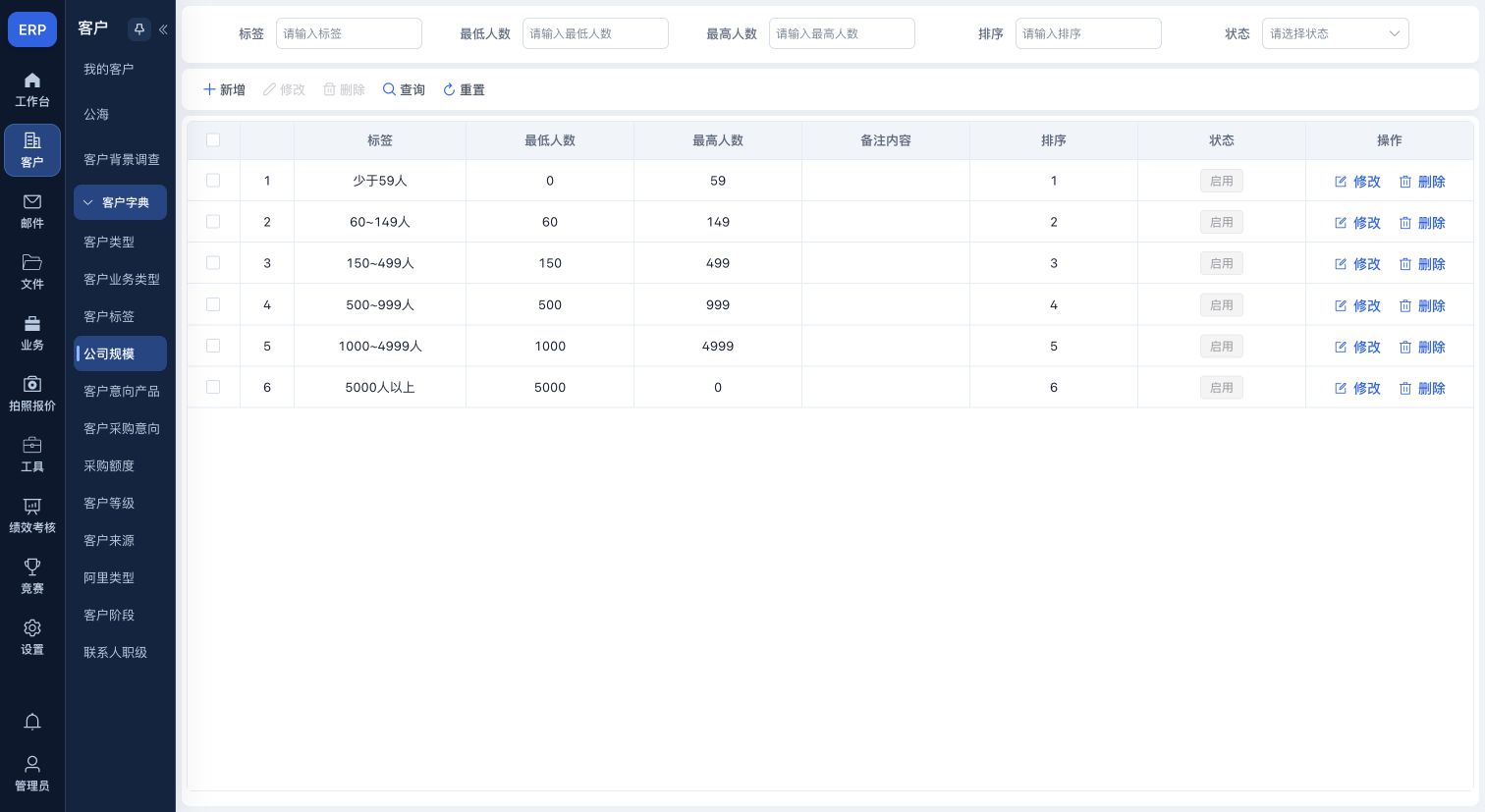1485x812 pixels.
Task: Click the 查询 search button
Action: point(404,89)
